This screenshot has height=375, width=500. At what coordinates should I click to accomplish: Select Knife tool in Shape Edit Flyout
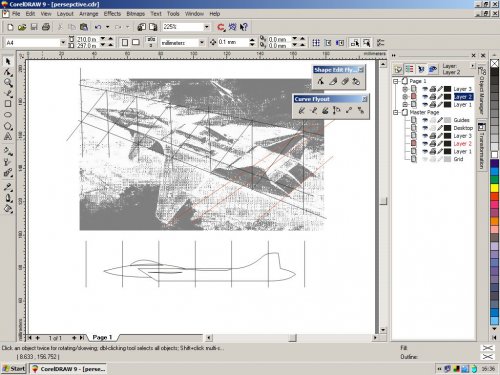pos(333,81)
